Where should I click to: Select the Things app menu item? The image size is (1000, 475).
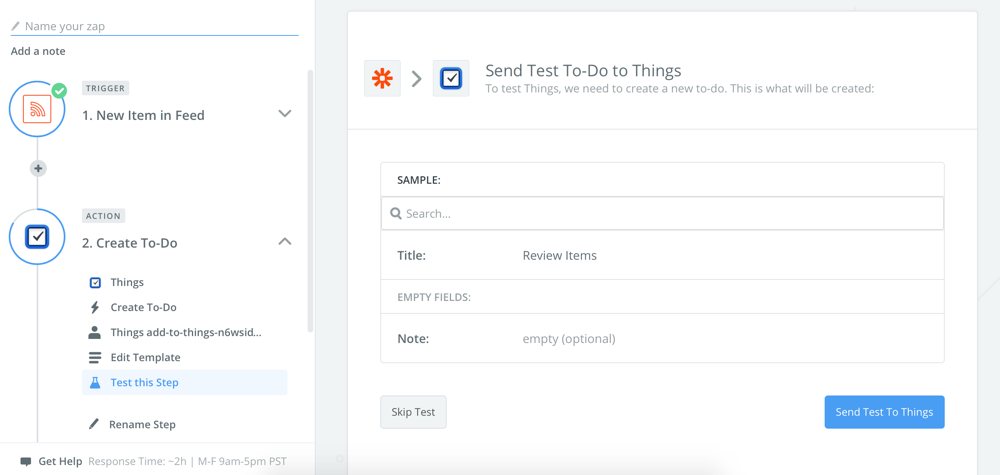click(x=127, y=282)
